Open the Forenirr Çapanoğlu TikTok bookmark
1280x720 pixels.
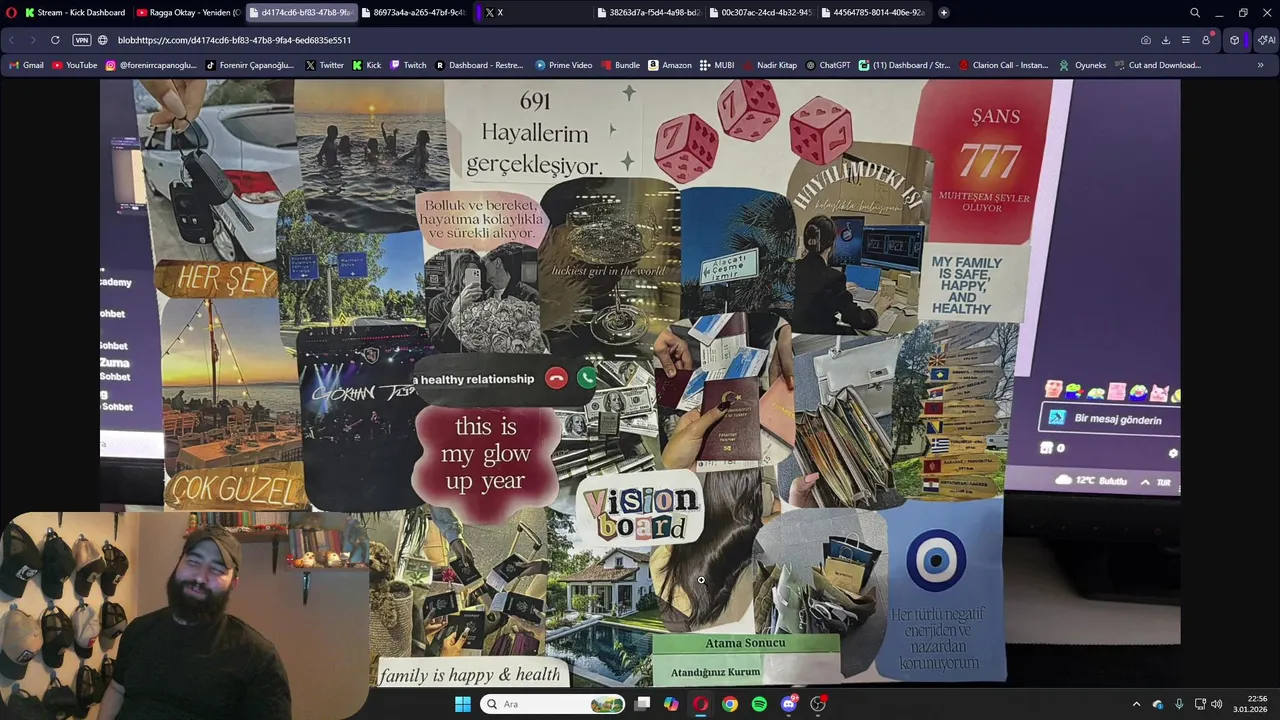tap(250, 65)
